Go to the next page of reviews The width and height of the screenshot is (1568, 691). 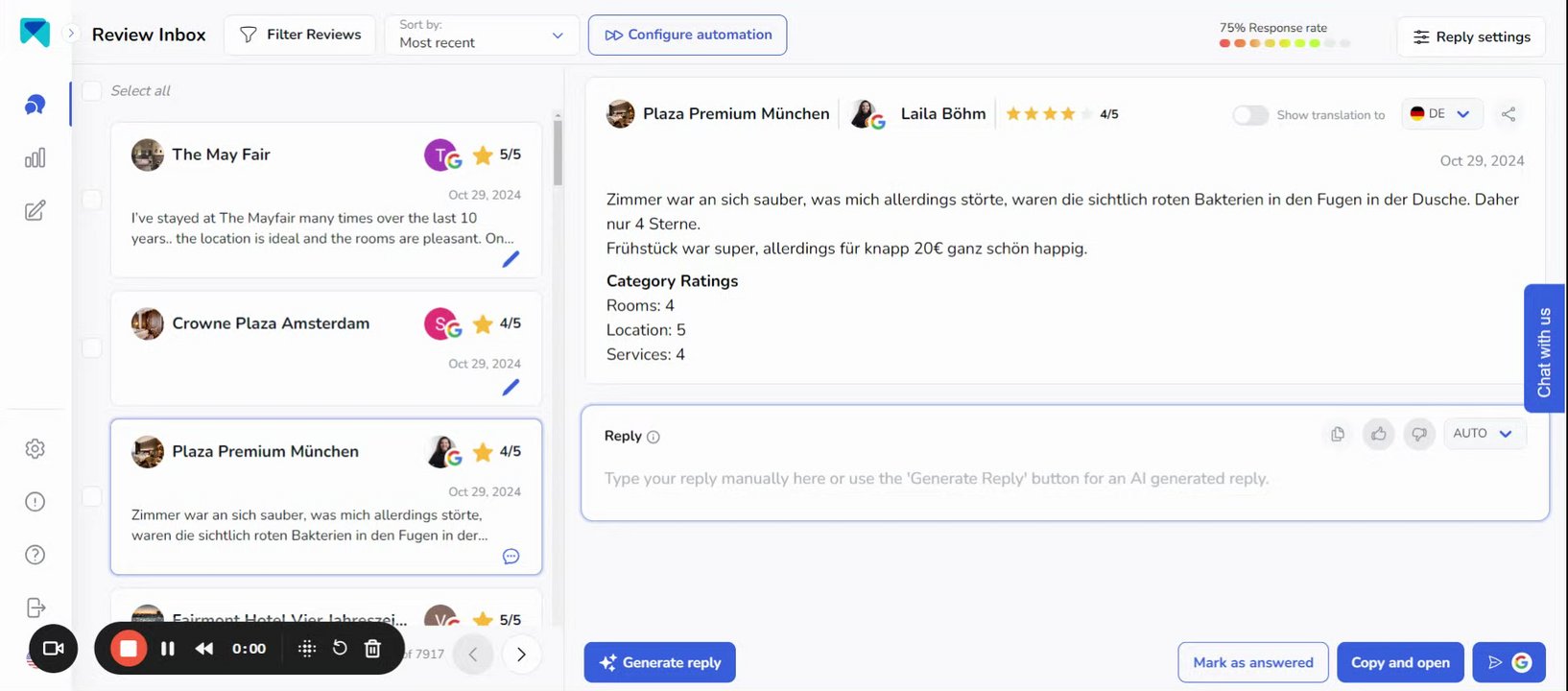pos(521,655)
